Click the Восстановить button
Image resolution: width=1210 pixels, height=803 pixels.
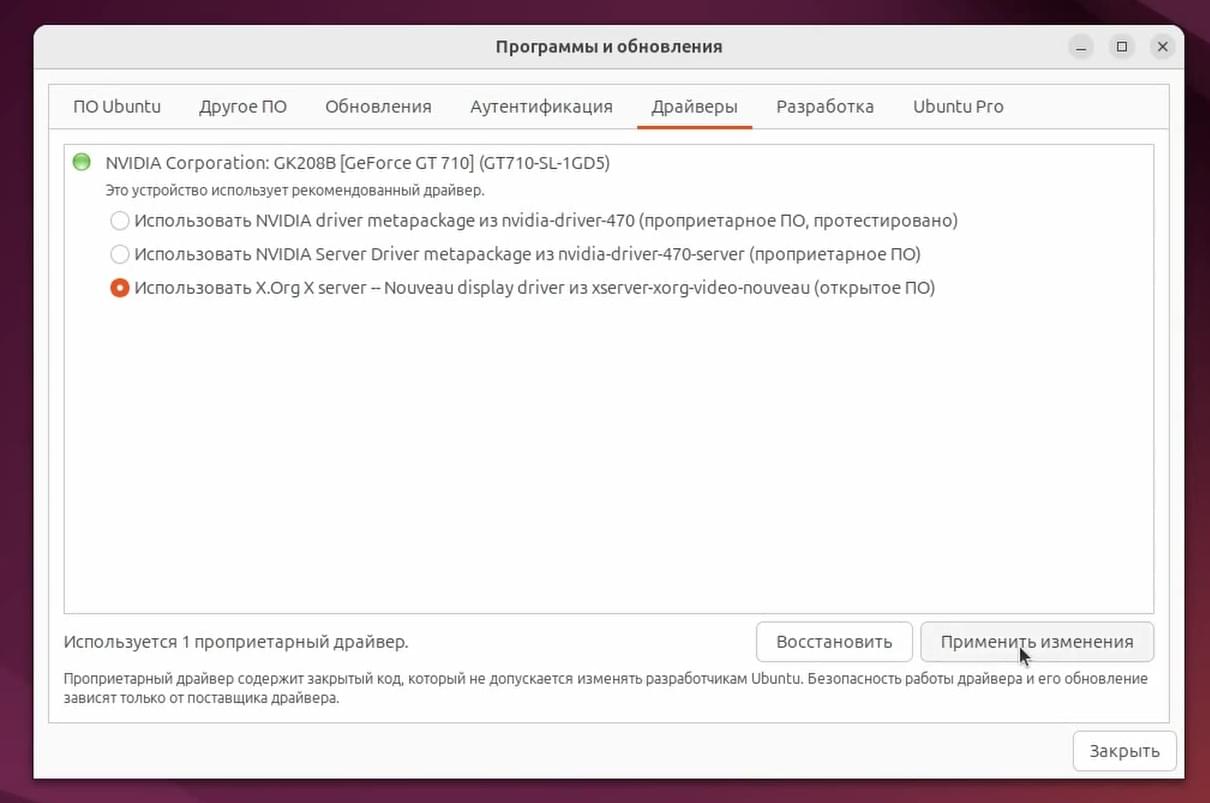pos(834,642)
